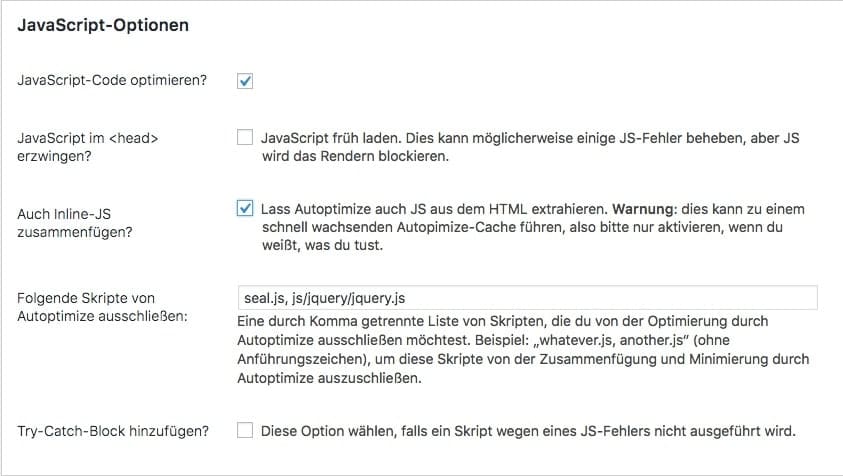Screen dimensions: 843x476
Task: Click 'seal.js' in the exclude scripts field
Action: [x=262, y=298]
